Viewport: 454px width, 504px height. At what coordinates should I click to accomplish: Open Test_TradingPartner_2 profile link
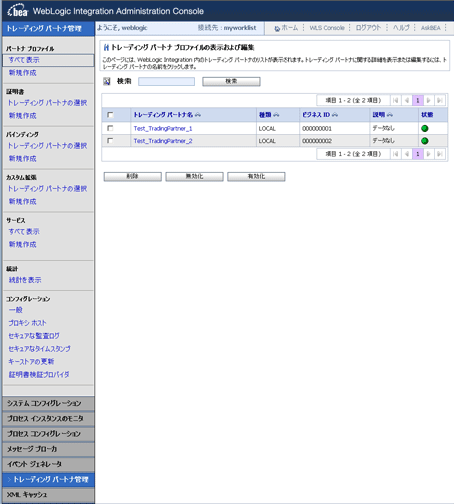(163, 141)
